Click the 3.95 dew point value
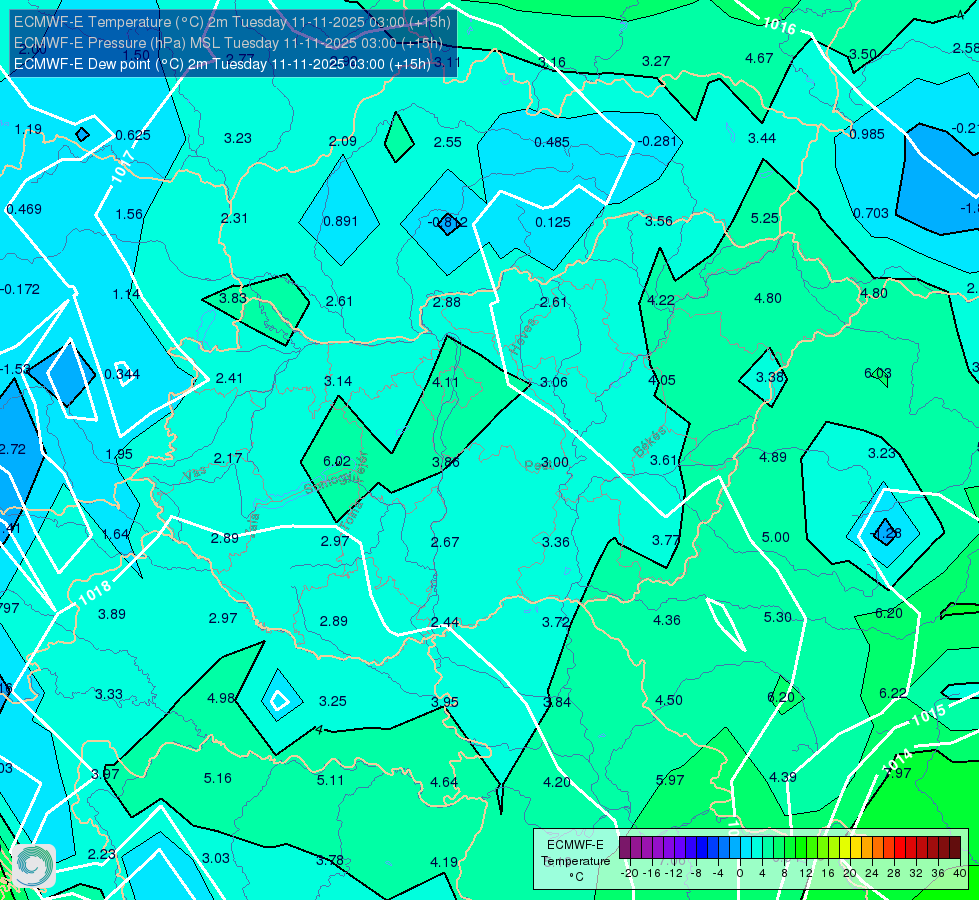The height and width of the screenshot is (900, 979). coord(445,702)
